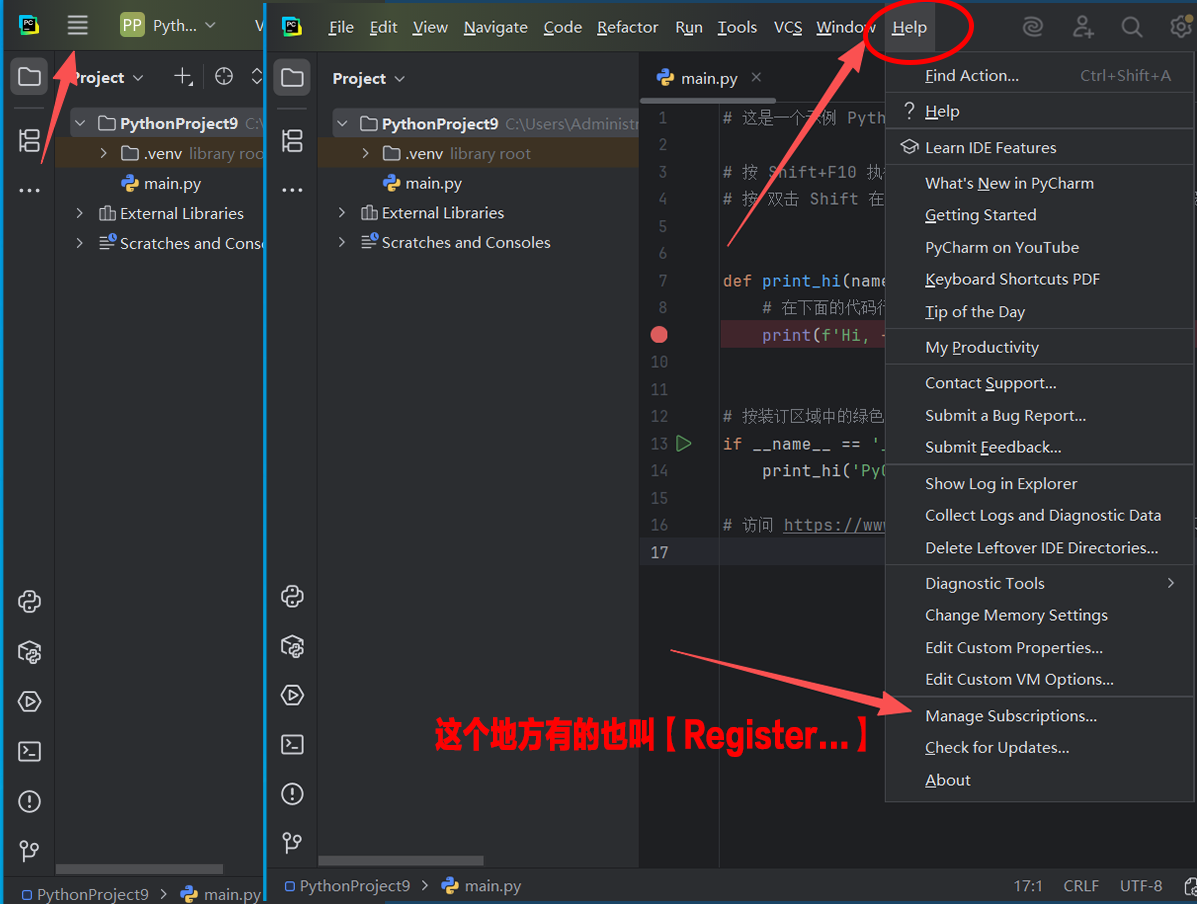Open Diagnostic Tools submenu arrow
This screenshot has width=1197, height=904.
click(1171, 583)
